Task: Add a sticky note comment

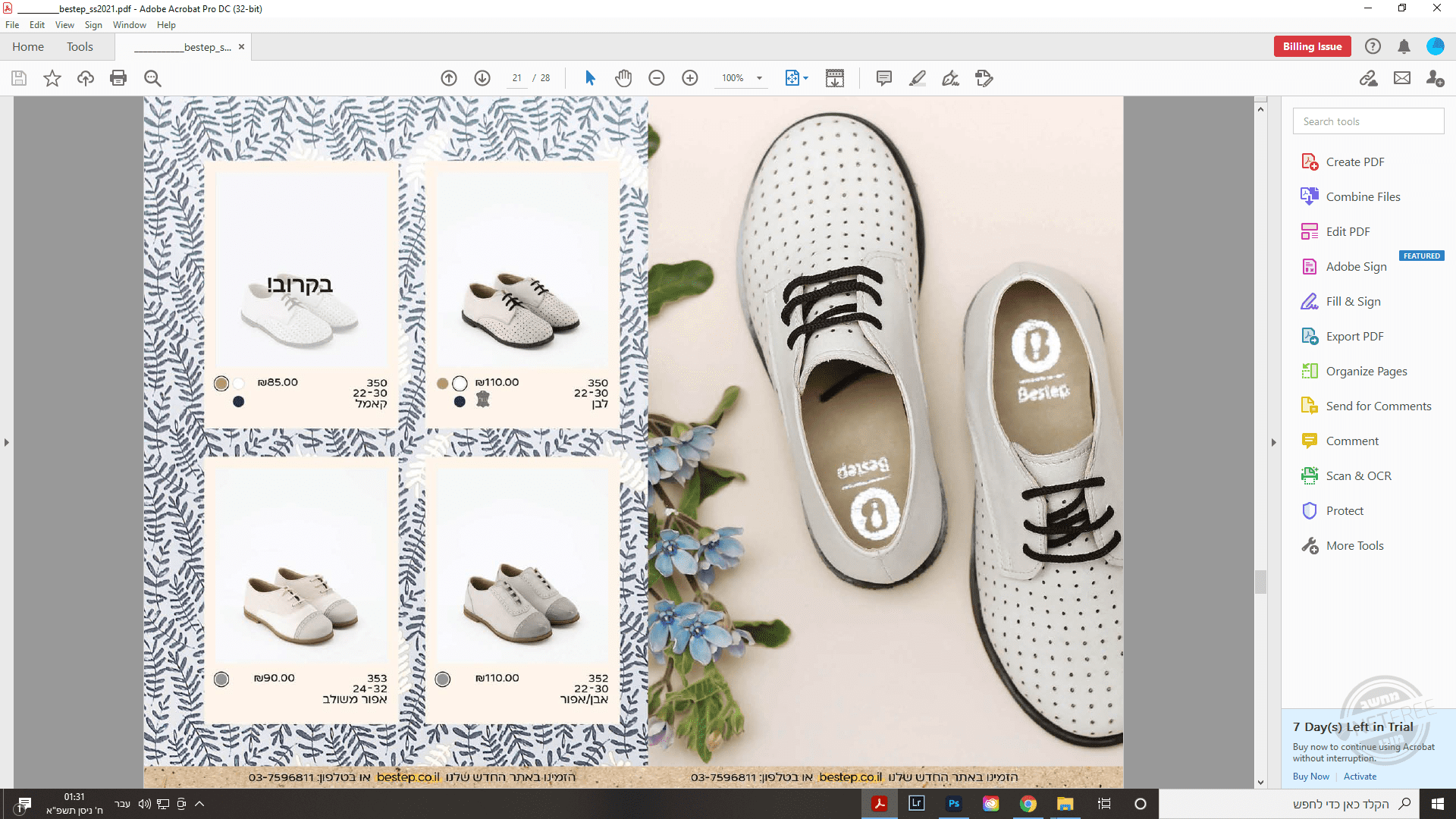Action: click(883, 78)
